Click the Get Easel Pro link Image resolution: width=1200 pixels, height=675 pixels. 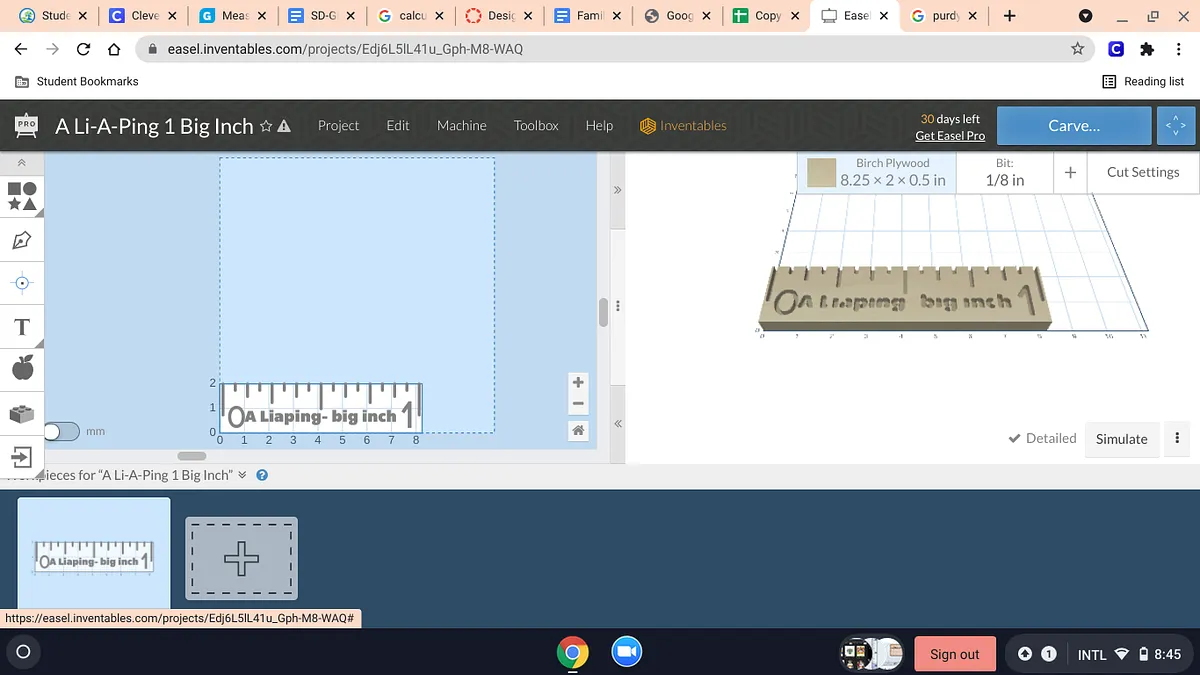click(949, 135)
